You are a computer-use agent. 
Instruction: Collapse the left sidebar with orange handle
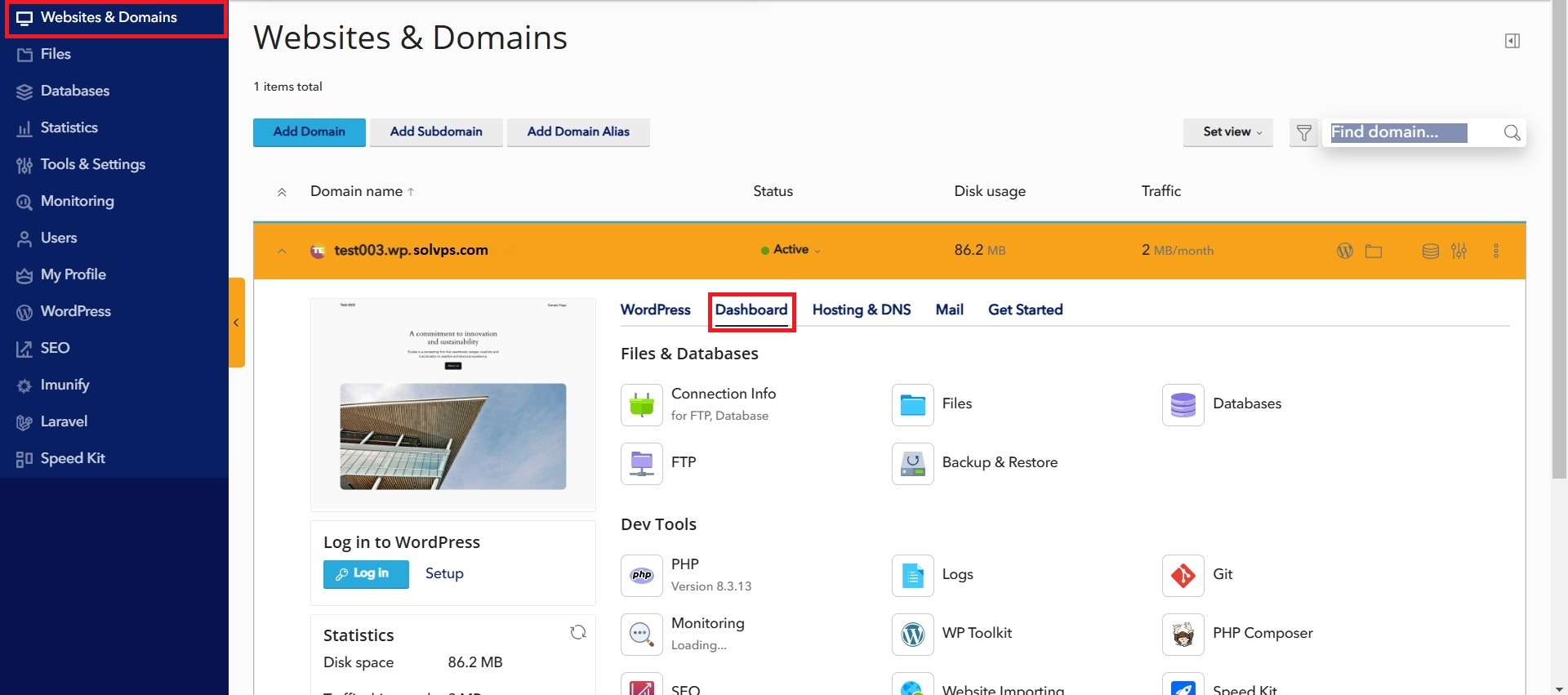(x=237, y=323)
